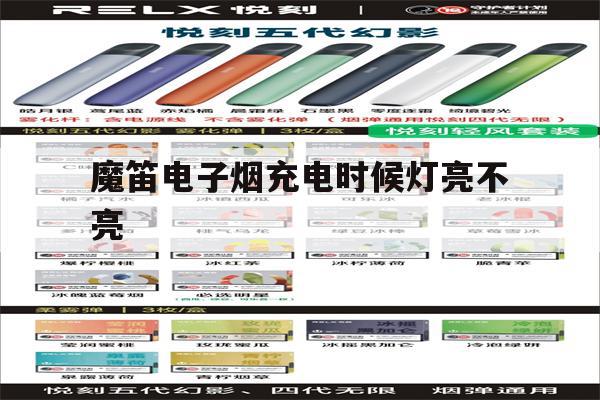The width and height of the screenshot is (600, 400).
Task: Select the gradient bright green vape device
Action: [514, 75]
